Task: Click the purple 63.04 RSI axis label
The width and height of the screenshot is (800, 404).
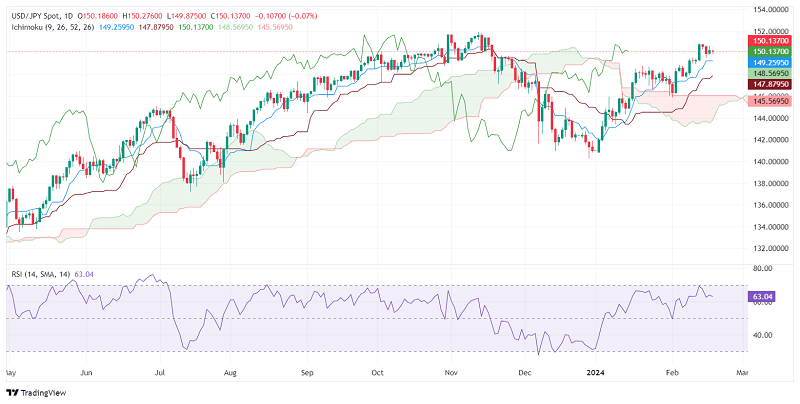Action: point(766,296)
